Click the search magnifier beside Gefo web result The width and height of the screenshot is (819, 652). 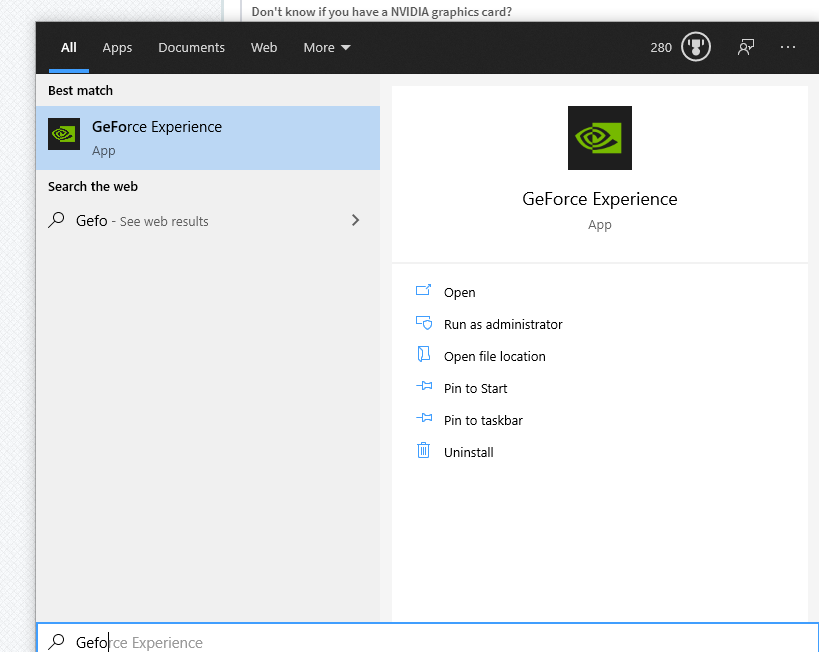click(56, 220)
